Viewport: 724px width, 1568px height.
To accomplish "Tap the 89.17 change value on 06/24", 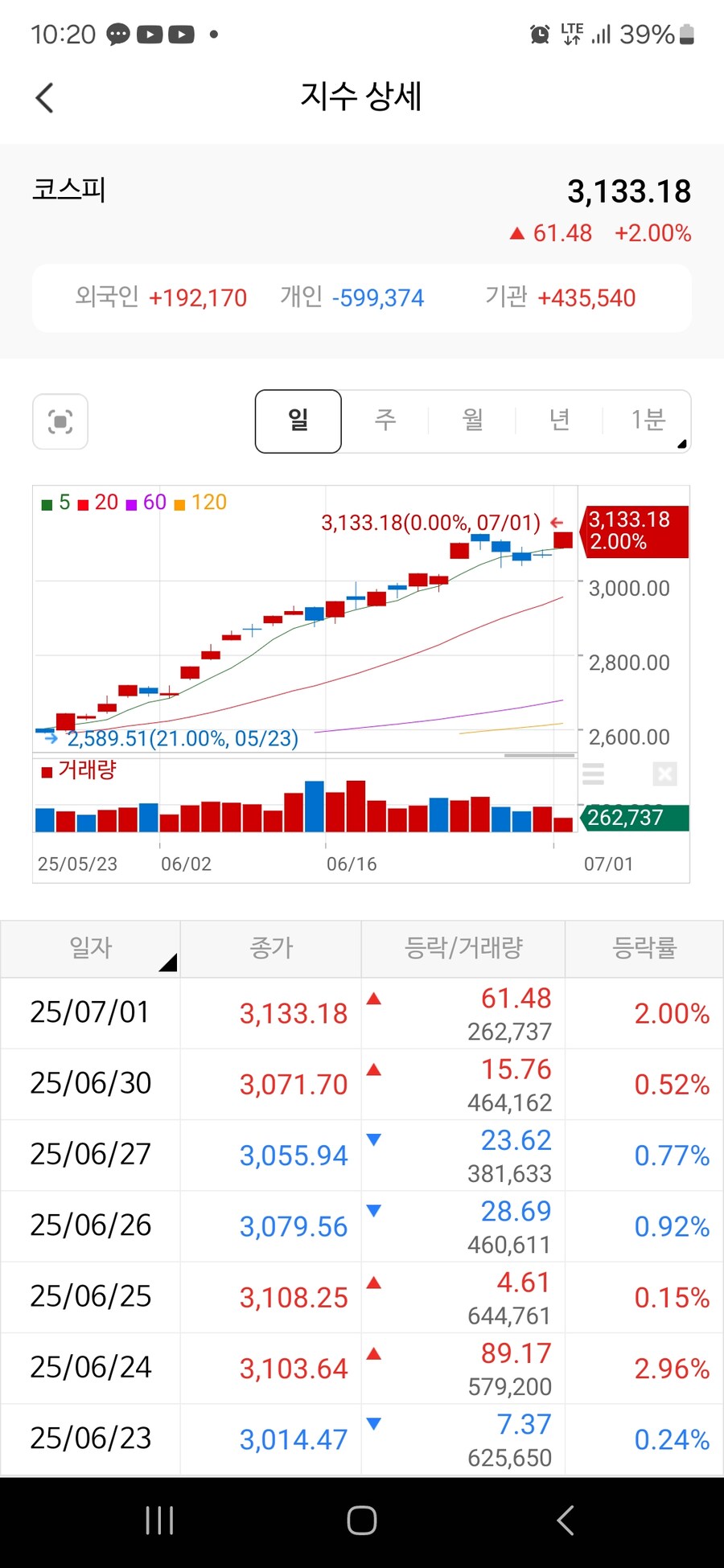I will click(x=516, y=1353).
